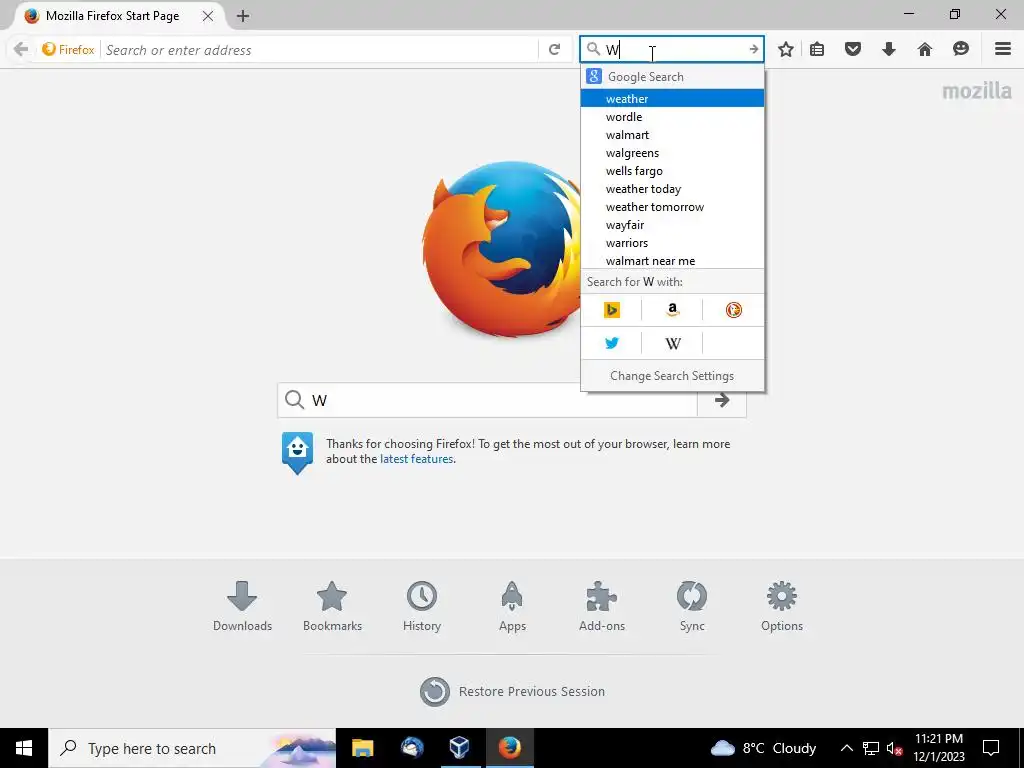1024x768 pixels.
Task: Select the Mozilla Firefox Start Page tab
Action: point(111,16)
